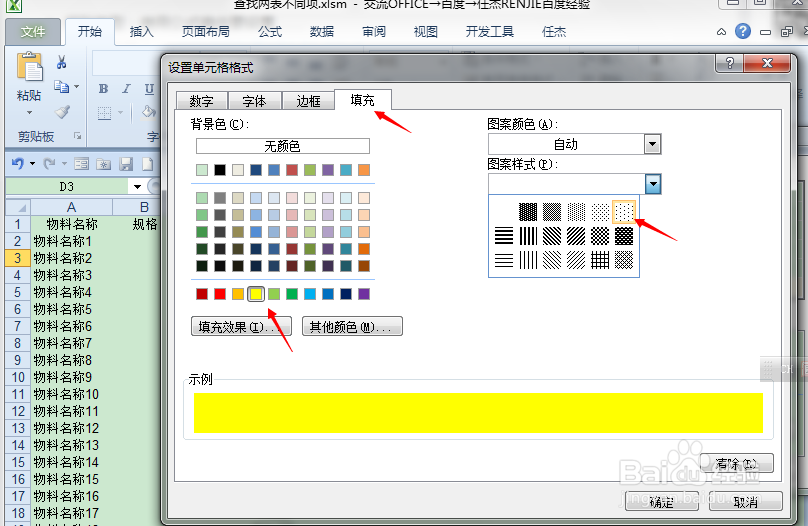Click the Copy icon in the clipboard group
Viewport: 808px width, 526px height.
pos(62,87)
